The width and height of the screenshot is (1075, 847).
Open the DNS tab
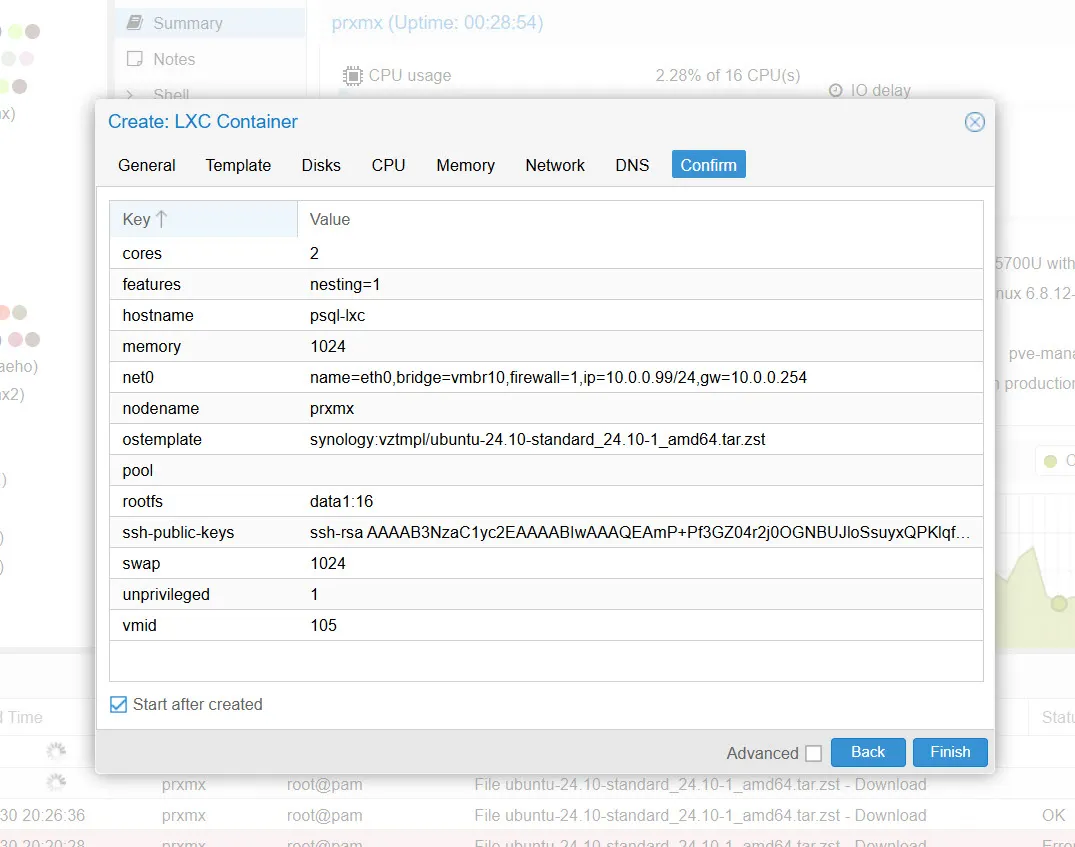pyautogui.click(x=632, y=165)
